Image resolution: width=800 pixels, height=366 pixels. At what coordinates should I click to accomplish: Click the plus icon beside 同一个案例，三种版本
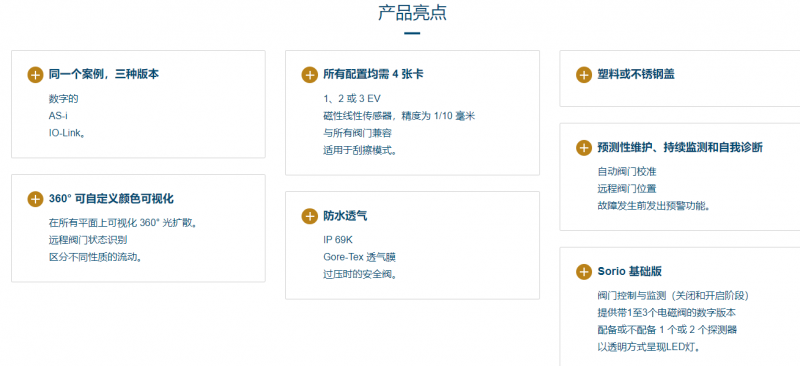click(35, 75)
